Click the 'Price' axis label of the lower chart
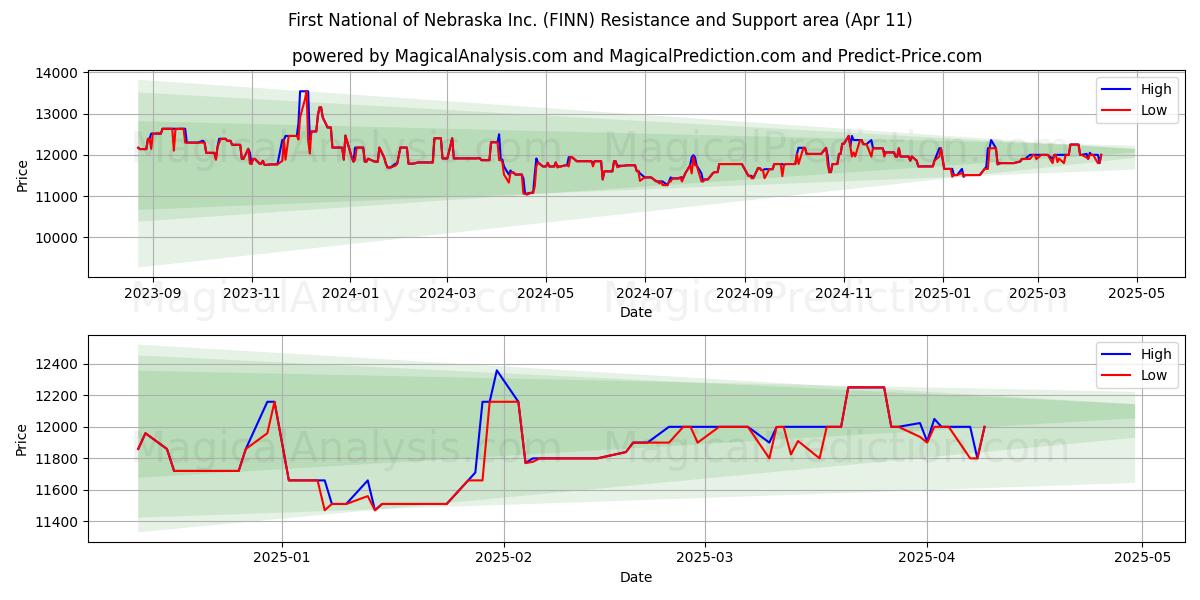The height and width of the screenshot is (600, 1200). (23, 439)
